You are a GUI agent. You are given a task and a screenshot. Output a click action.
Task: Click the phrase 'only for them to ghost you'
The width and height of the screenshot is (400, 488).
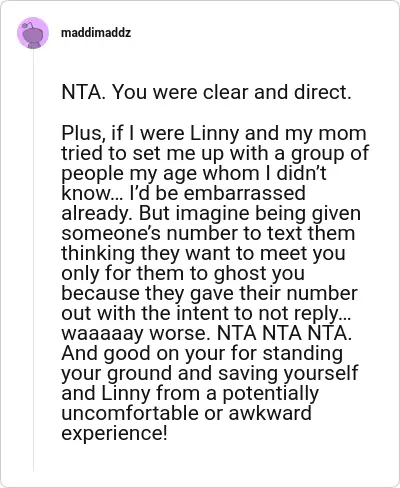183,273
